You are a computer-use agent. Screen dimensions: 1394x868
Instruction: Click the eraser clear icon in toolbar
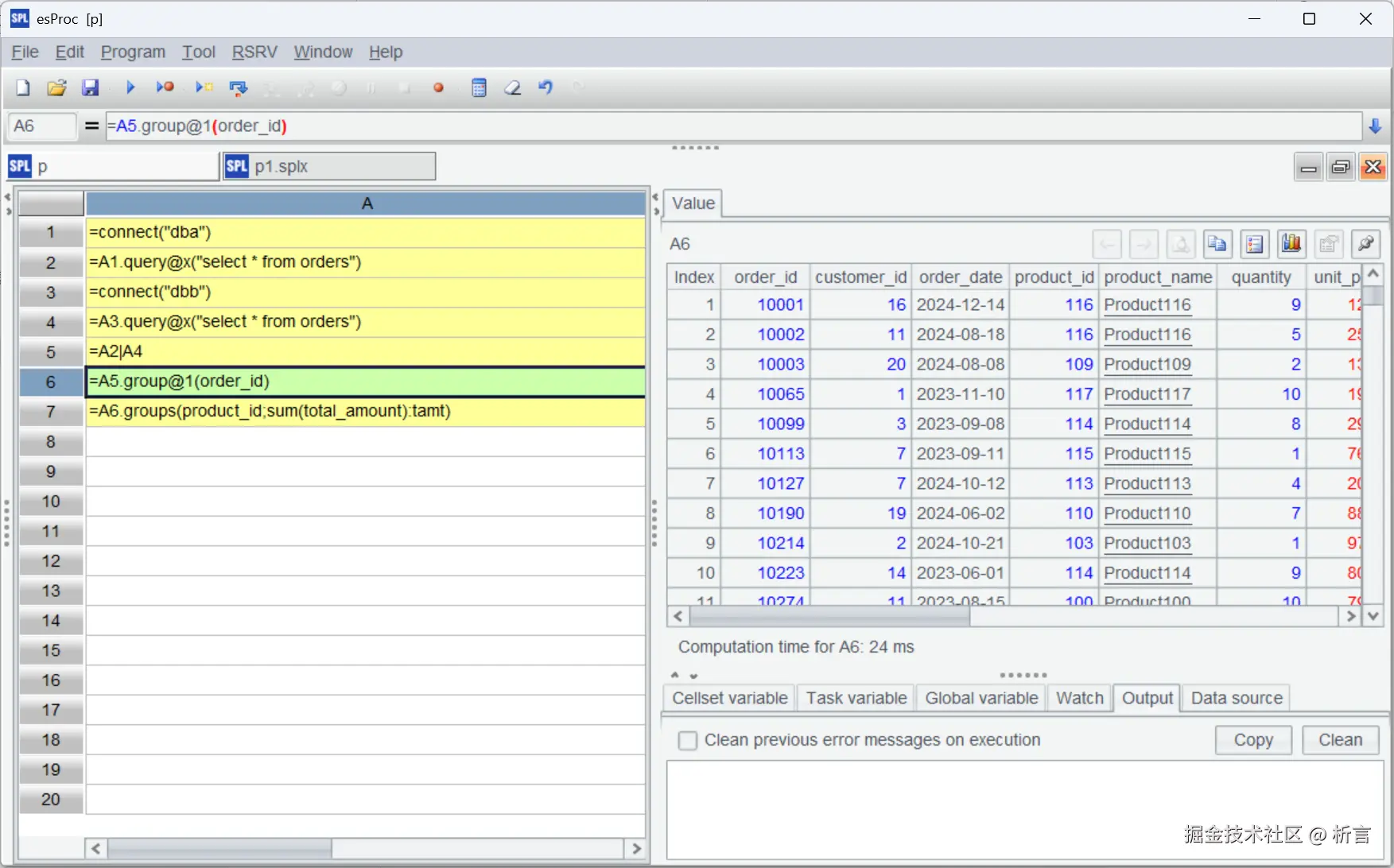(x=513, y=87)
